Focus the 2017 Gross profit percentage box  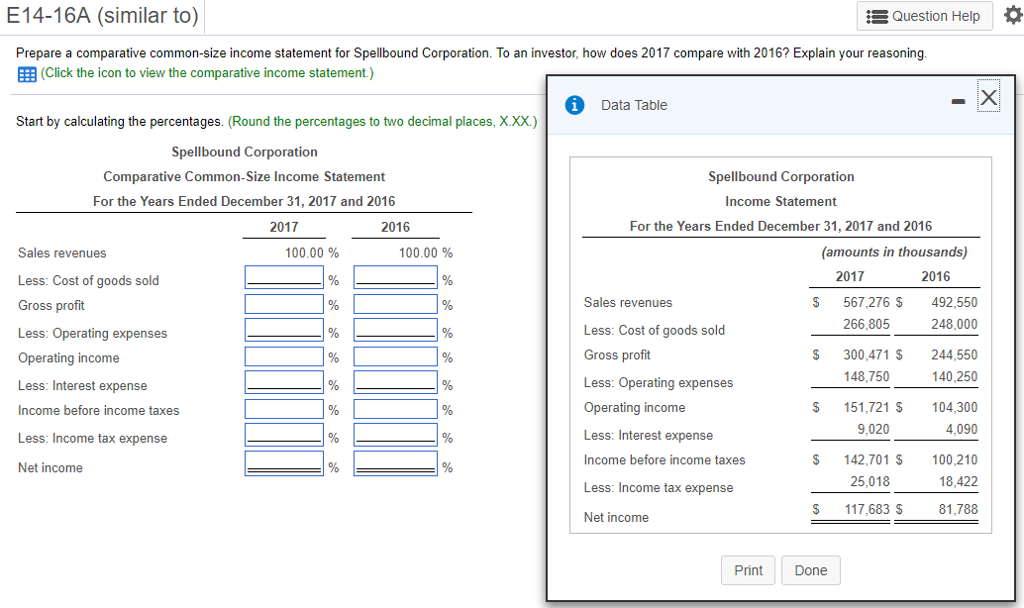click(x=285, y=304)
